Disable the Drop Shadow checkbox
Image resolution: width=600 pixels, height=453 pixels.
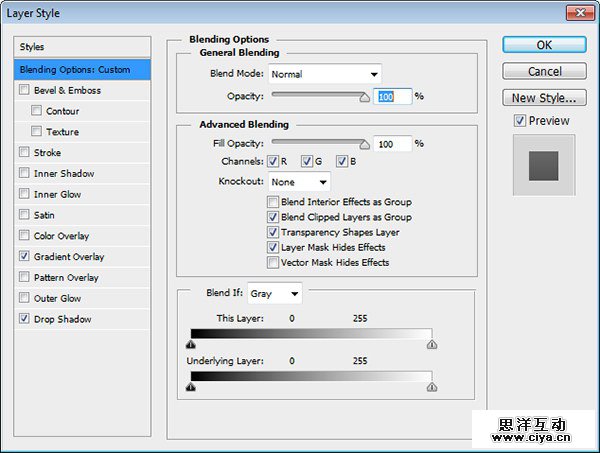pos(23,319)
